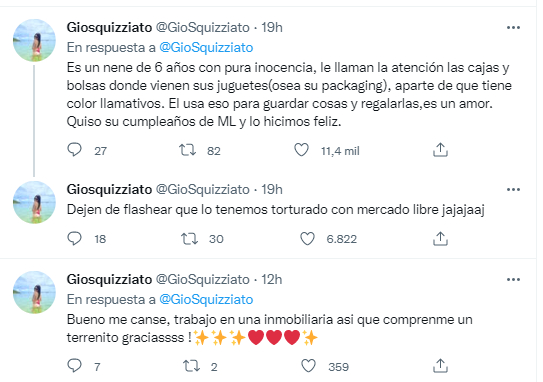Share the terrenito tweet

440,366
